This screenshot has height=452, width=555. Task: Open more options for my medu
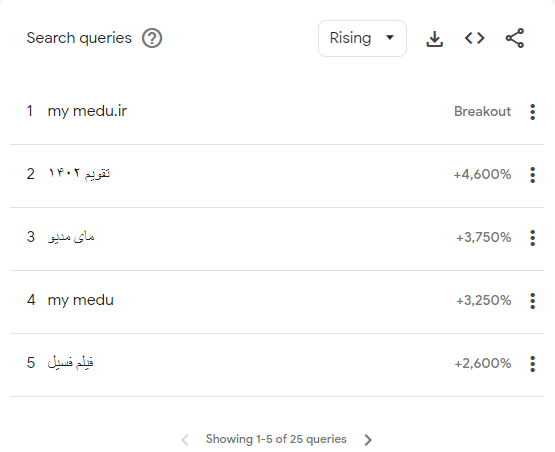532,301
